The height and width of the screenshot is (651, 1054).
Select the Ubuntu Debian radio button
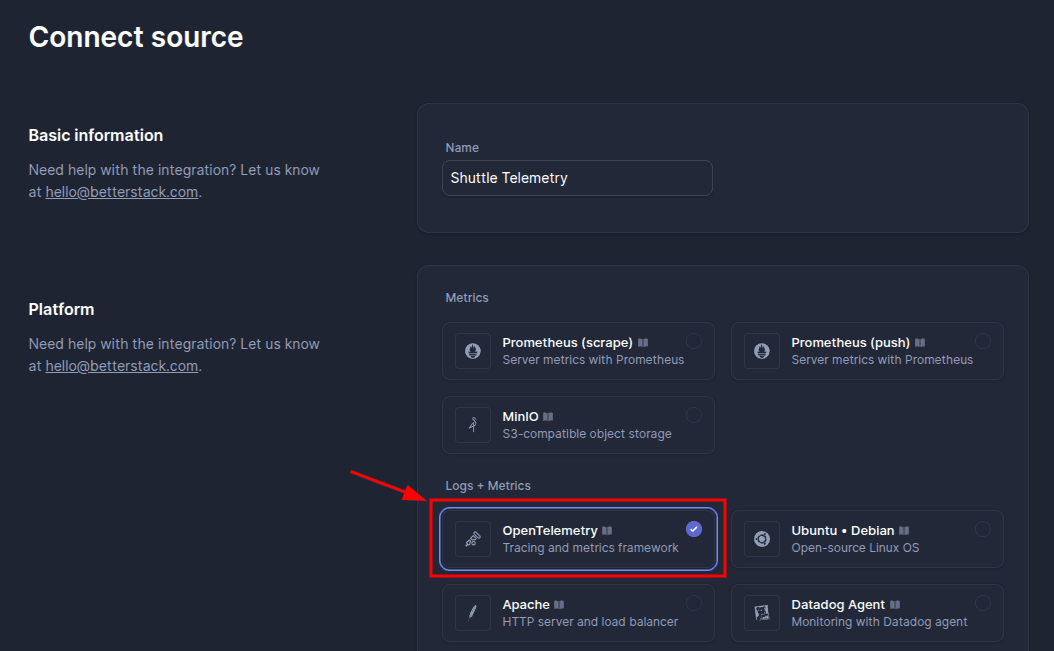tap(983, 529)
